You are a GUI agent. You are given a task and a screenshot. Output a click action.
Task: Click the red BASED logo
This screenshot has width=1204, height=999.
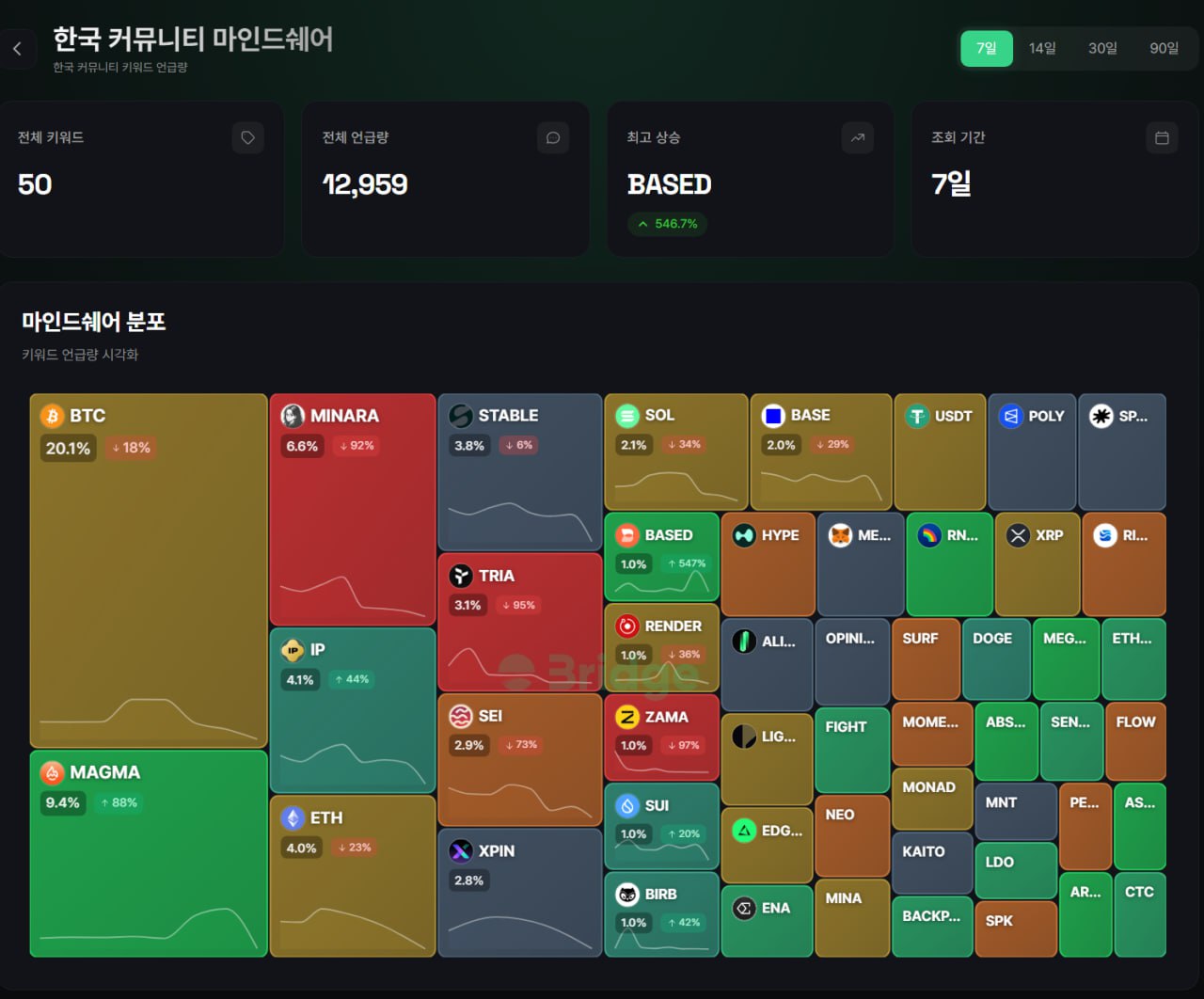(627, 535)
